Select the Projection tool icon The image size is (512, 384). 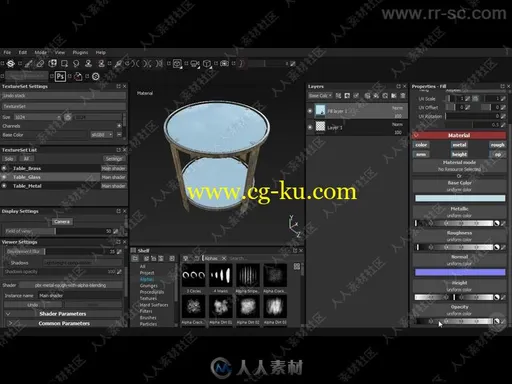52,63
